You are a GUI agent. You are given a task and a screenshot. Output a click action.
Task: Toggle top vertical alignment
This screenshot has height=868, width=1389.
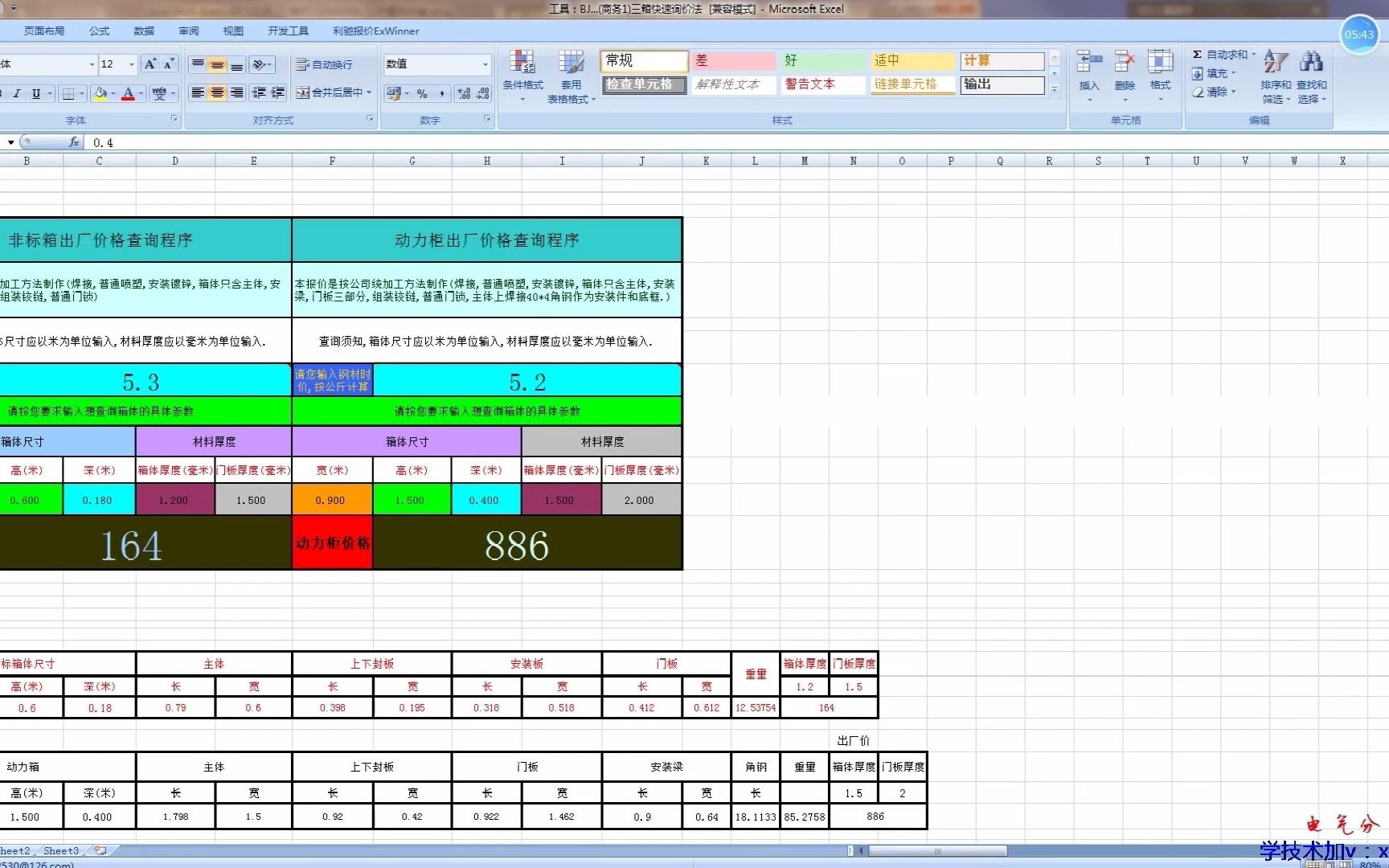pos(198,64)
